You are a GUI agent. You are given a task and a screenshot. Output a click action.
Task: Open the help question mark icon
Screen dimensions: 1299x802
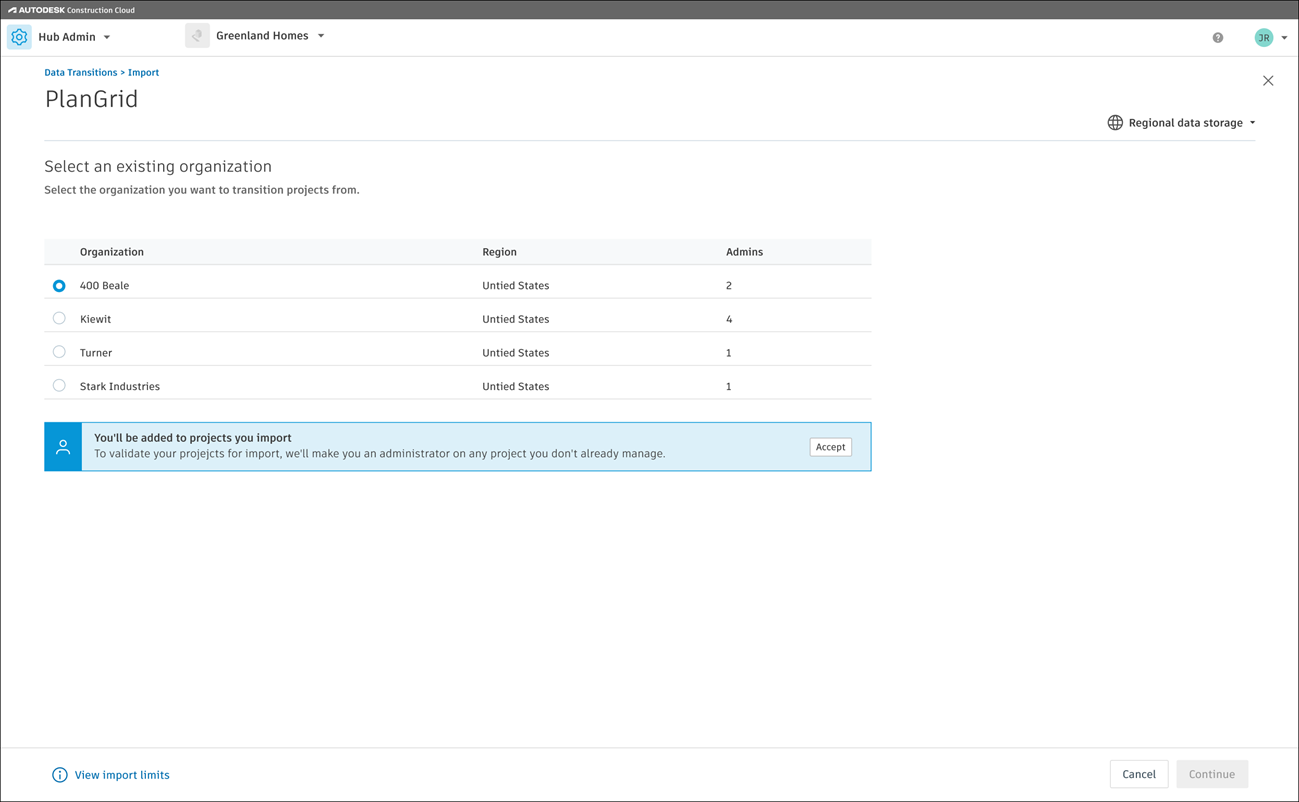tap(1218, 38)
